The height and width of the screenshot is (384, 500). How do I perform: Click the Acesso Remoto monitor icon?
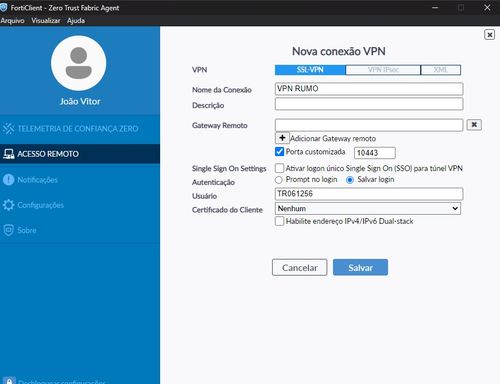[9, 154]
